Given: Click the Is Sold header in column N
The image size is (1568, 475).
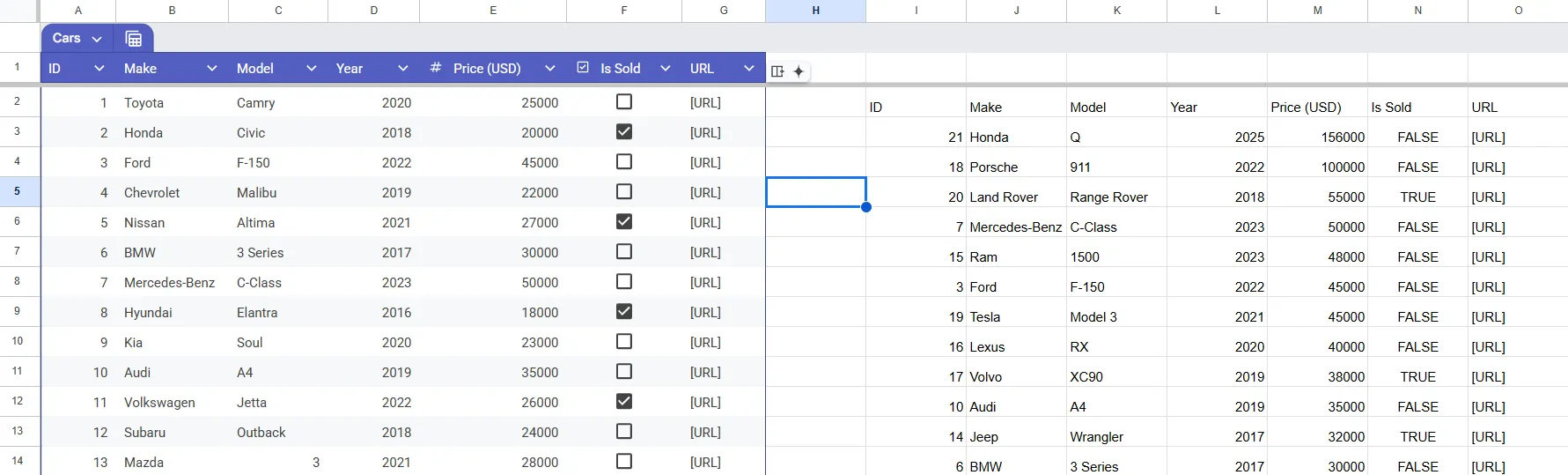Looking at the screenshot, I should pos(1417,108).
